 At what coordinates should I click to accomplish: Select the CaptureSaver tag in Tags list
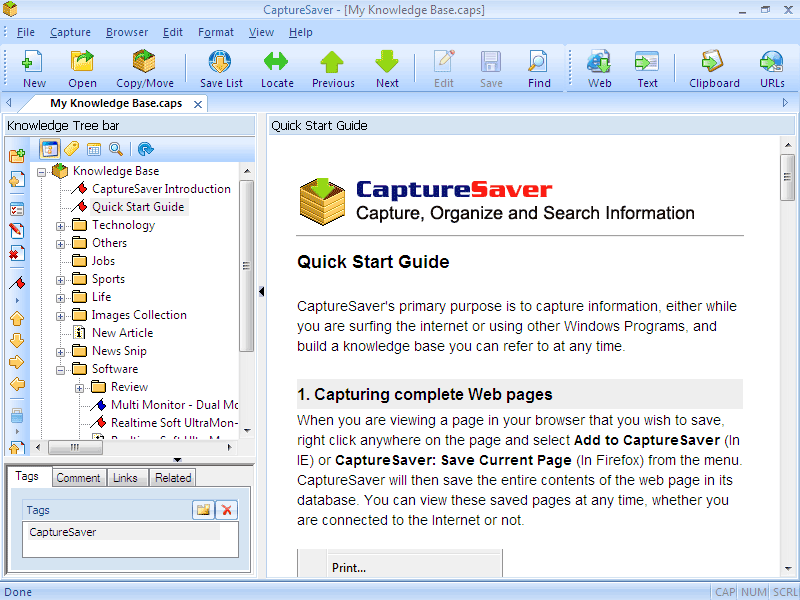(63, 532)
